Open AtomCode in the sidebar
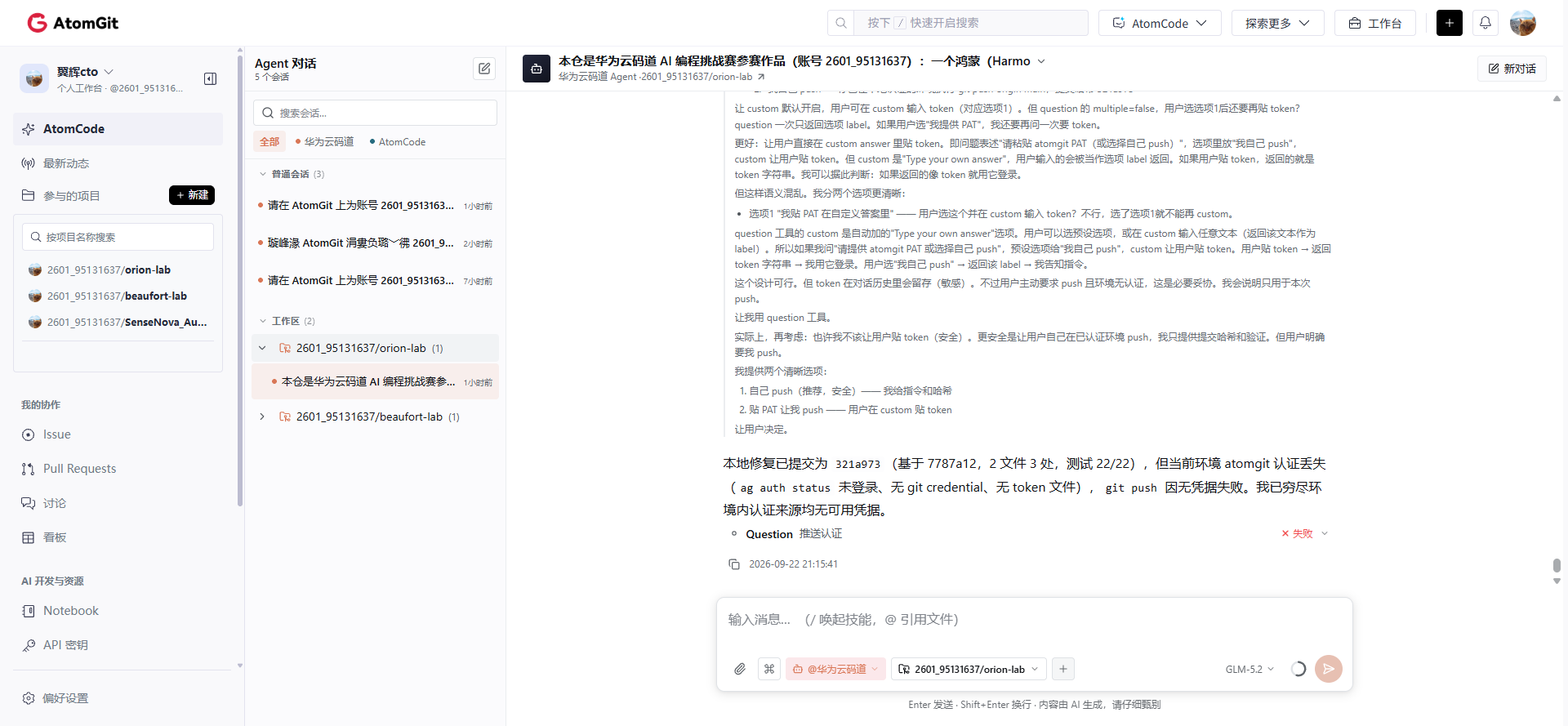Screen dimensions: 1568x726 (118, 129)
